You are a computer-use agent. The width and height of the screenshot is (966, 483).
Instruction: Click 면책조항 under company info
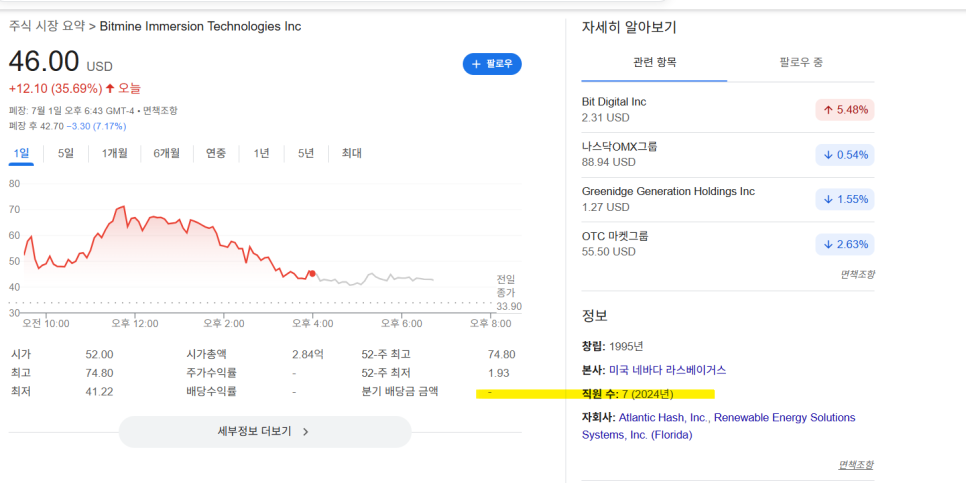point(855,465)
